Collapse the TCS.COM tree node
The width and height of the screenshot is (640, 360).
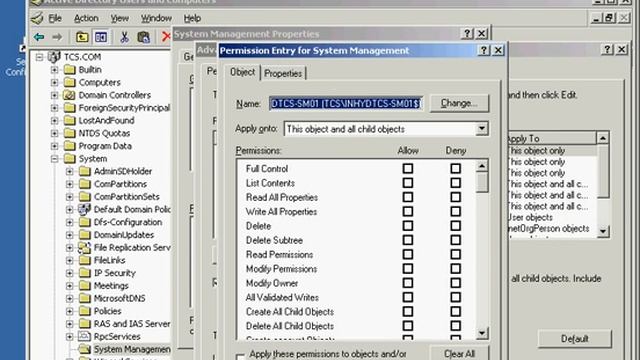click(39, 57)
